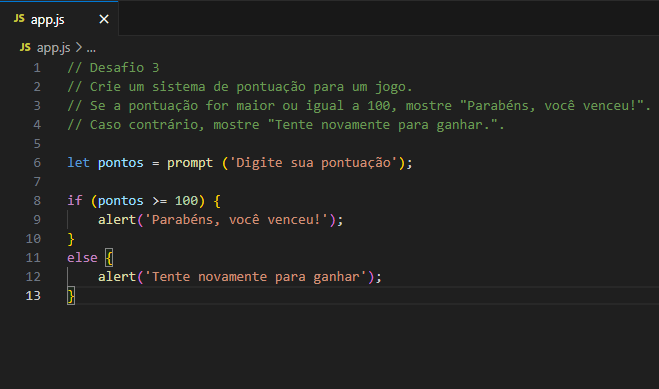Click the 'else' keyword
The image size is (659, 389).
tap(82, 258)
